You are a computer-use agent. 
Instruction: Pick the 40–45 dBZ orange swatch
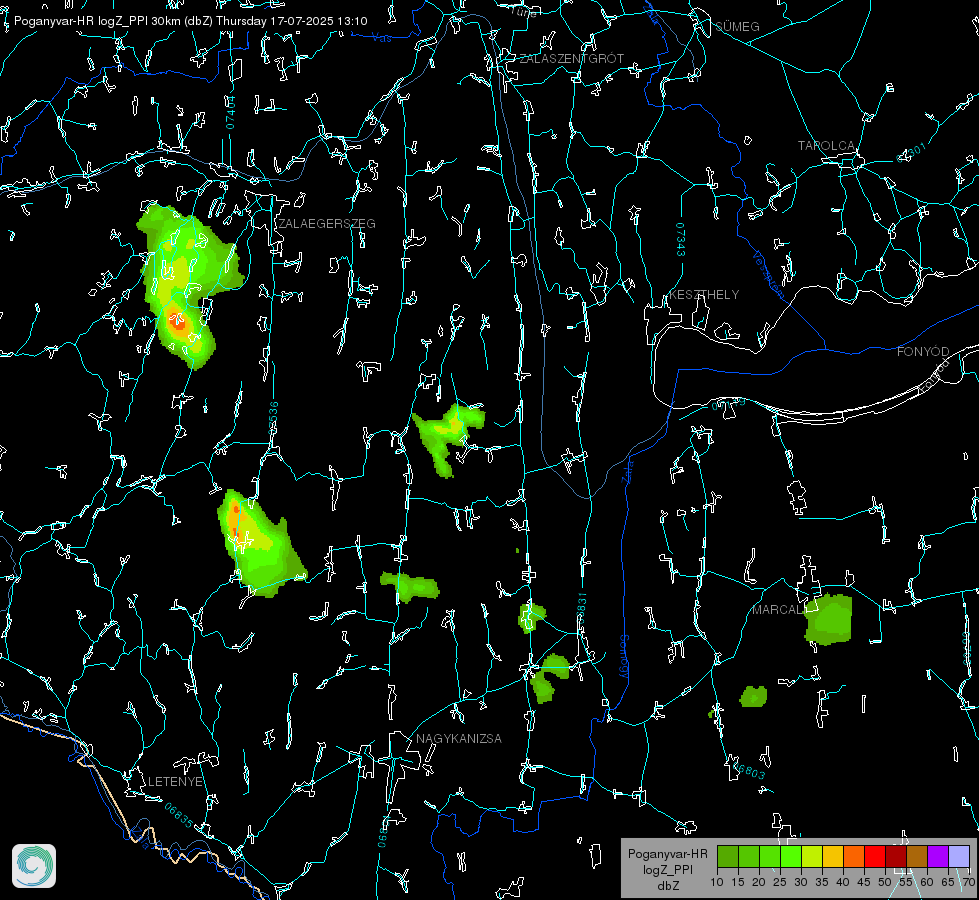pos(854,856)
